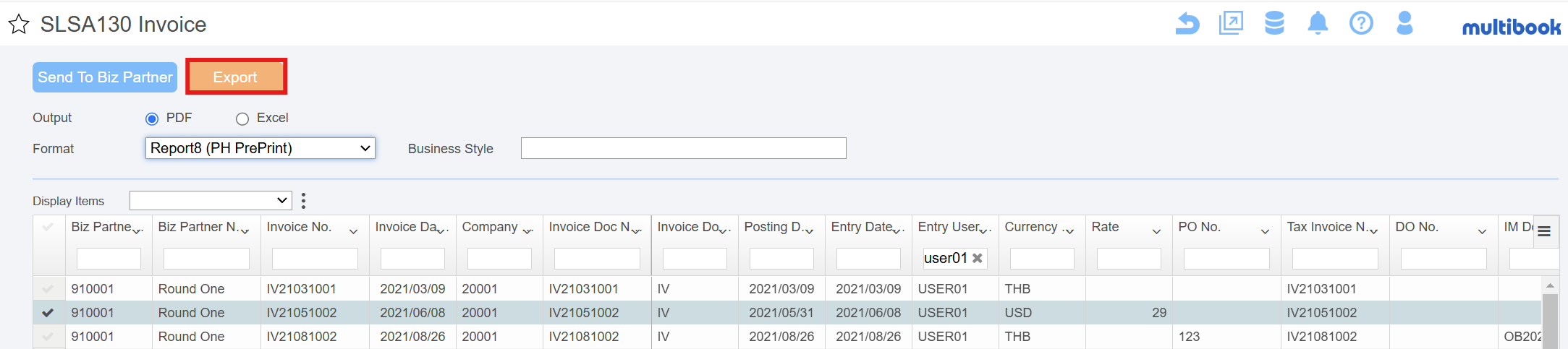This screenshot has height=349, width=1568.
Task: Open the new window icon in header
Action: tap(1231, 23)
